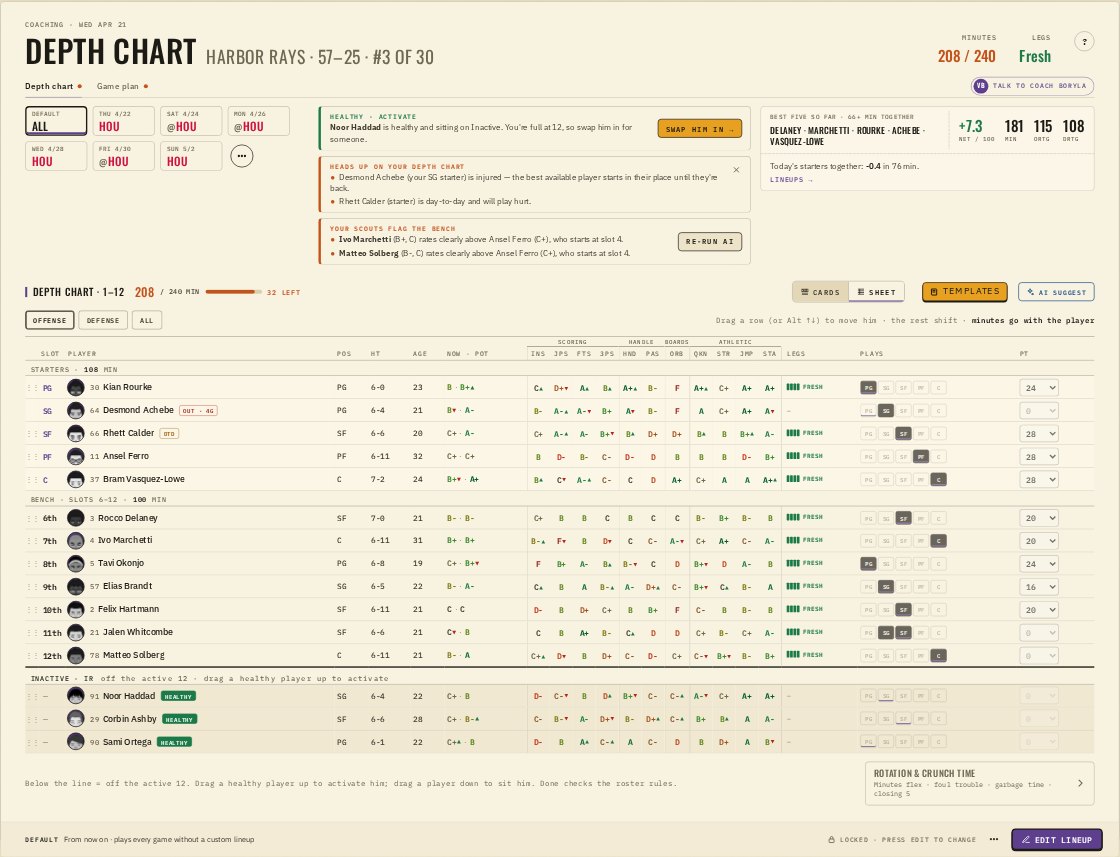Select the DEFENSE ratings tab
Screen dimensions: 1120x857
click(103, 321)
